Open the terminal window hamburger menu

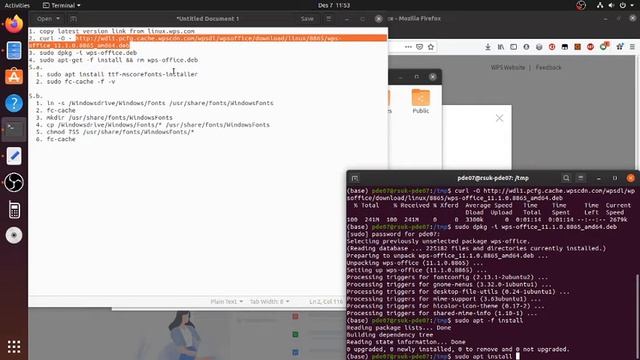click(x=580, y=178)
